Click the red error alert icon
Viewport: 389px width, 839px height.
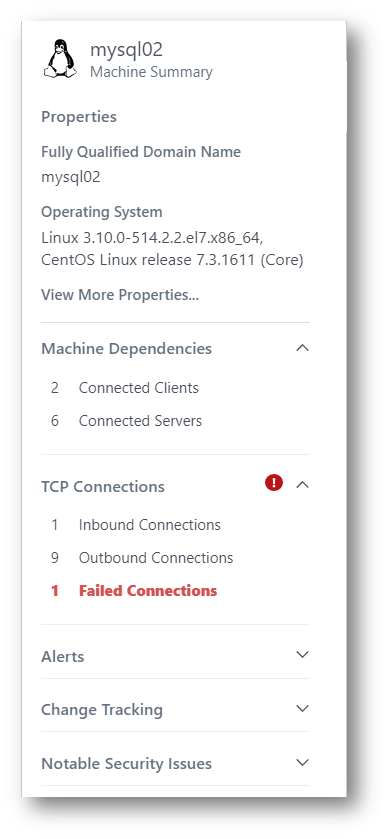point(274,483)
